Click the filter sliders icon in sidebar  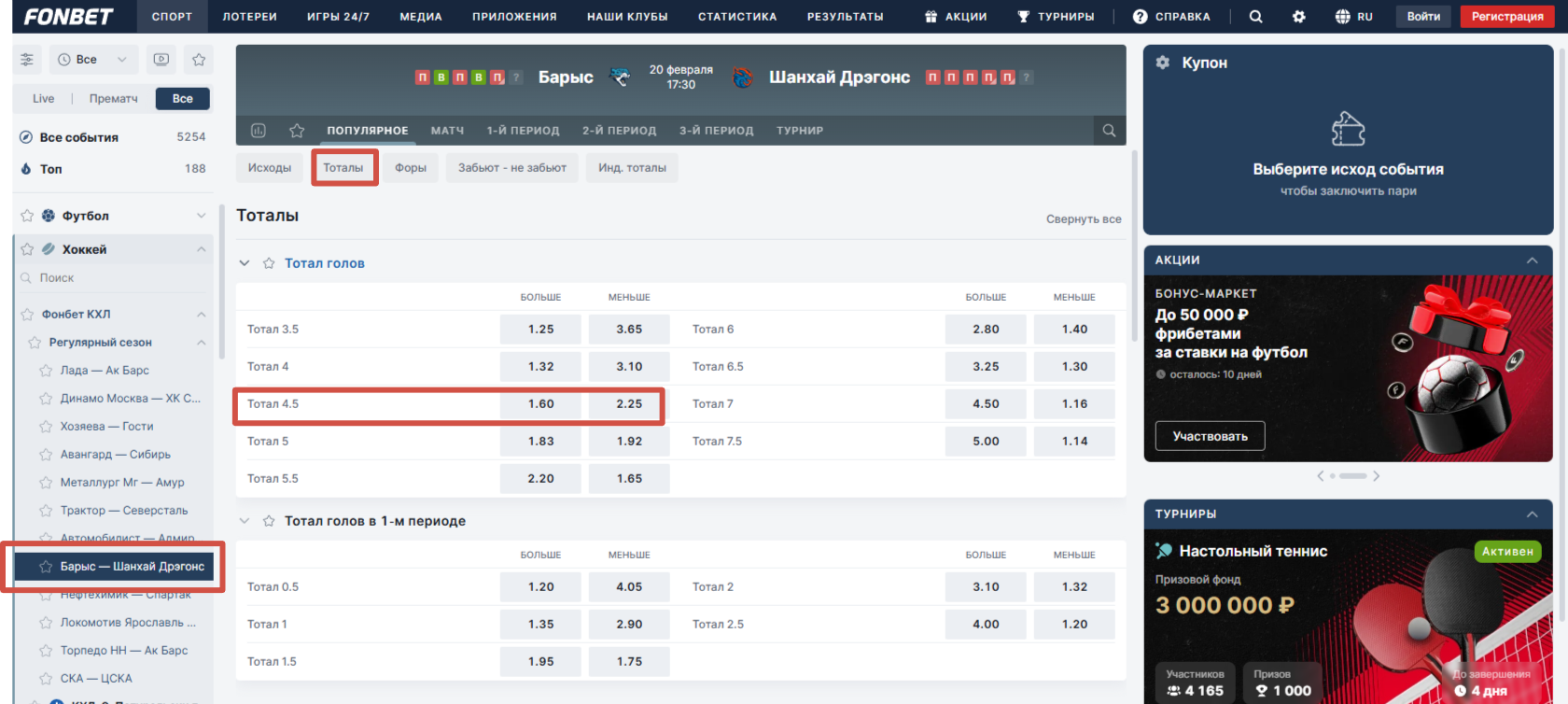point(27,60)
